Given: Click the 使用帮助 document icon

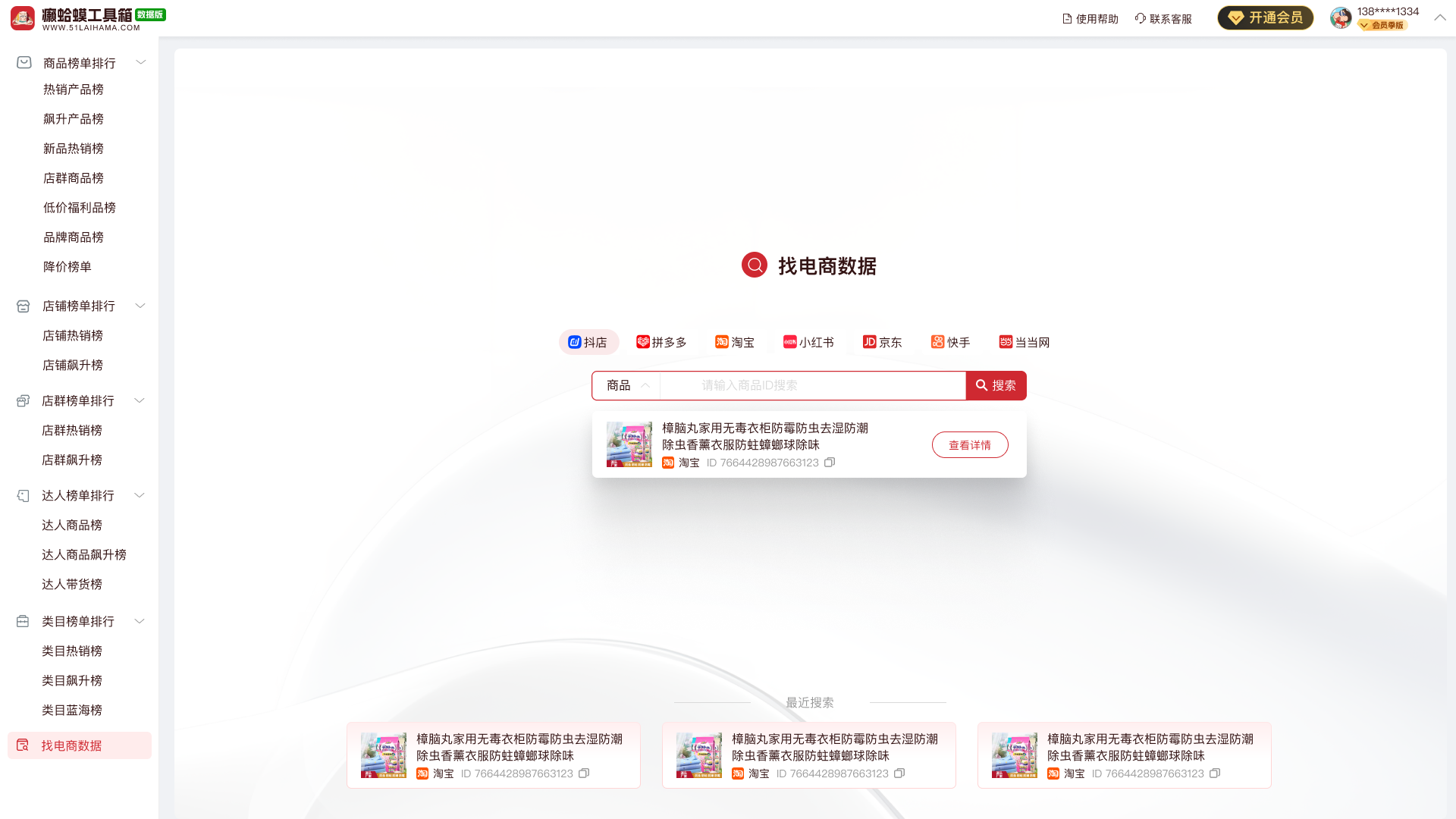Looking at the screenshot, I should [1067, 19].
